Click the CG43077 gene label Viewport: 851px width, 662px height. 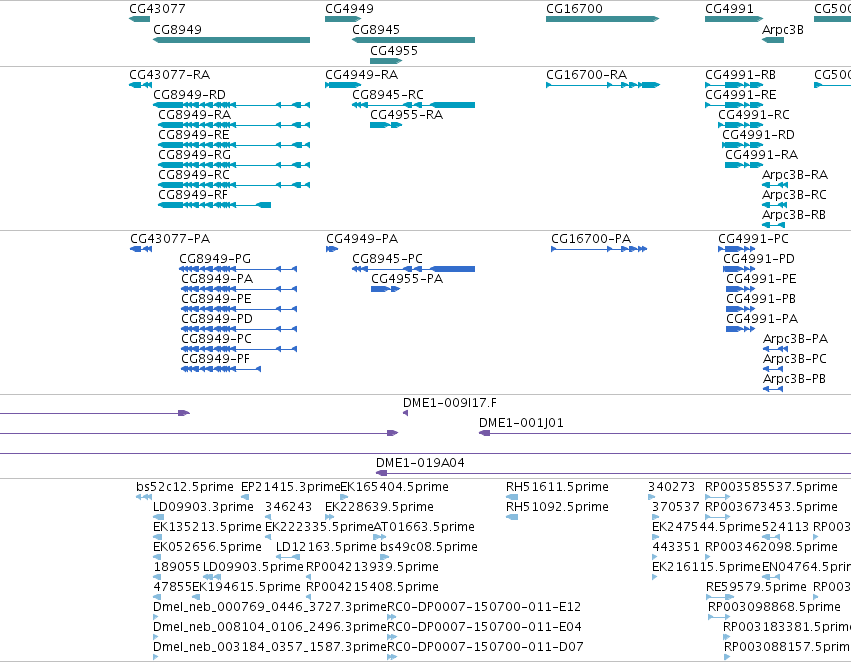coord(157,9)
